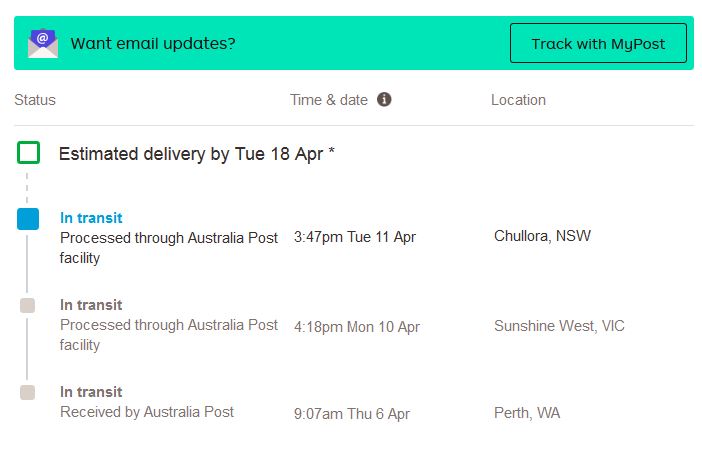Click the Chullora, NSW location
Image resolution: width=702 pixels, height=469 pixels.
click(x=542, y=236)
